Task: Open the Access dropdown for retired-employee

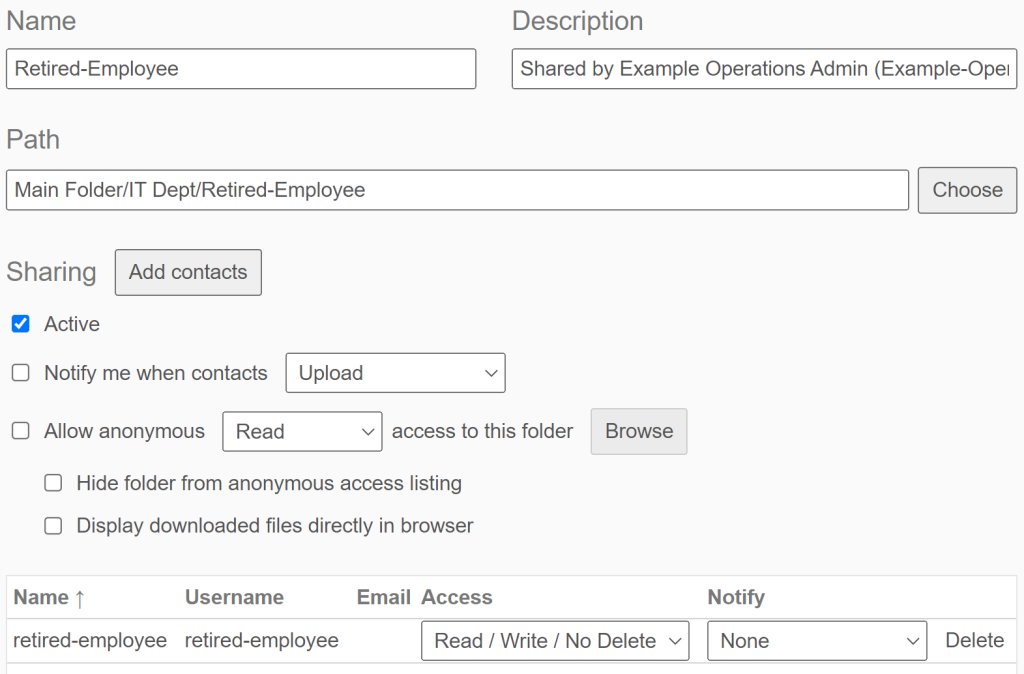Action: (555, 640)
